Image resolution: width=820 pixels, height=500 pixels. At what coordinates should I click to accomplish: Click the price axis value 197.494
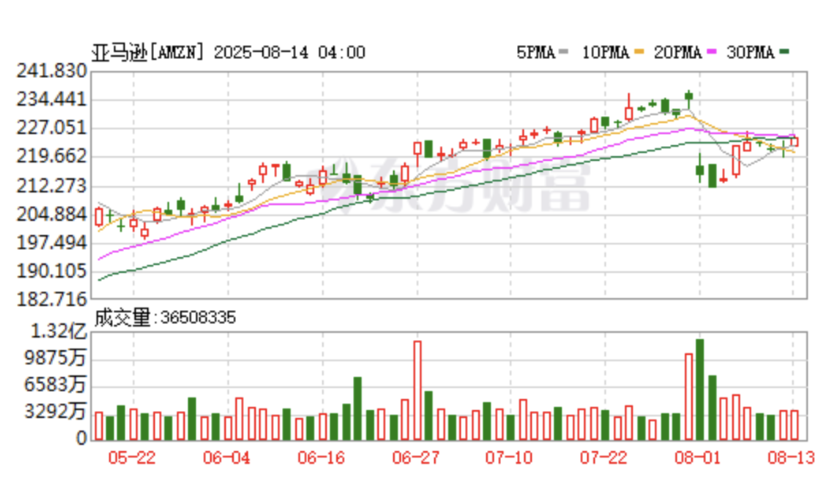[51, 243]
